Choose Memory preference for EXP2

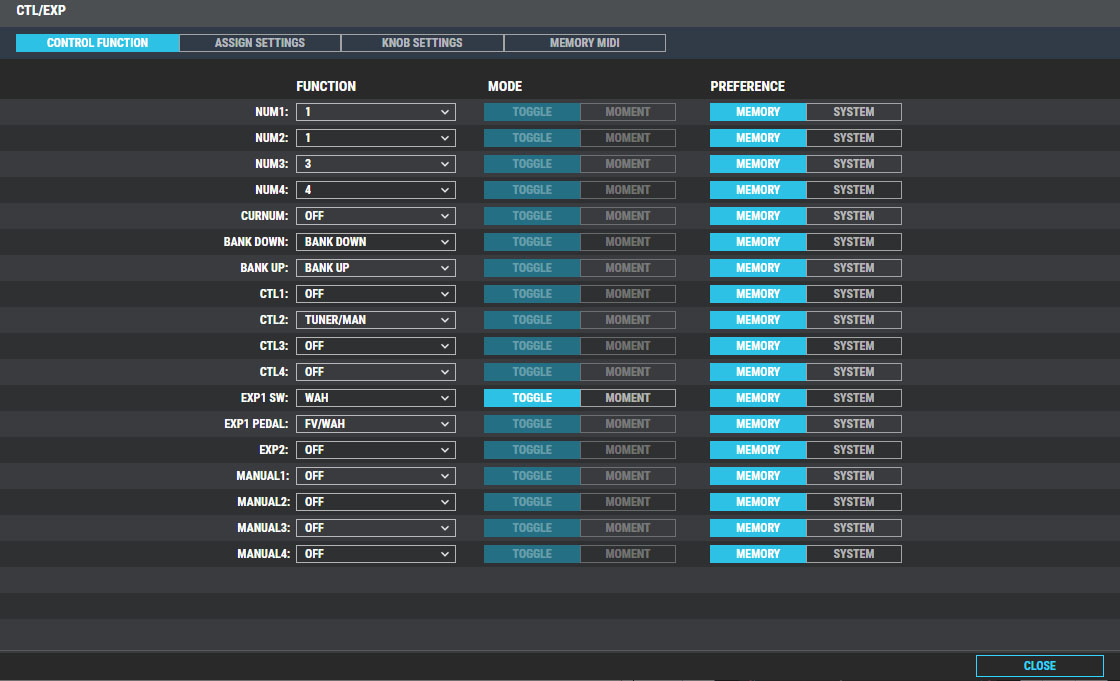(x=758, y=450)
